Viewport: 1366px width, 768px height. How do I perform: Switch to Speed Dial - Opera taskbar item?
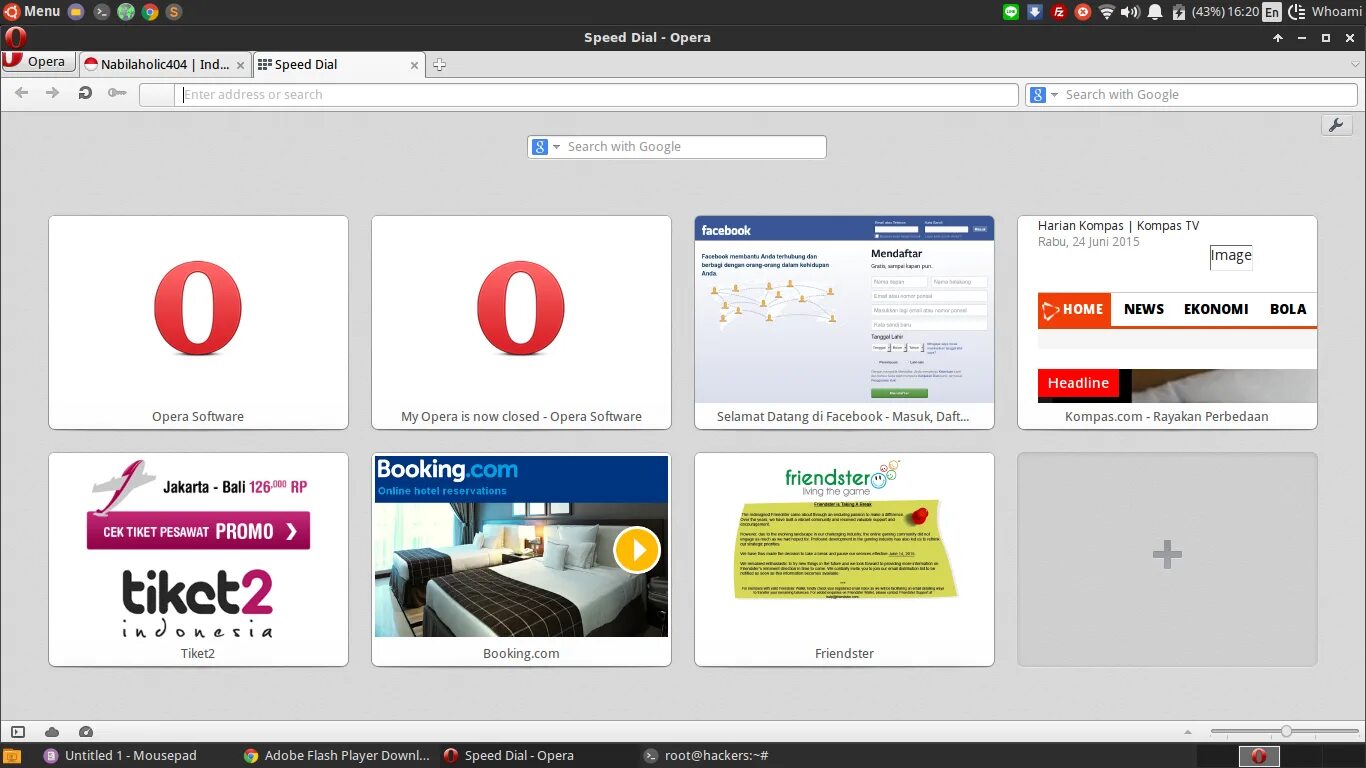tap(509, 756)
